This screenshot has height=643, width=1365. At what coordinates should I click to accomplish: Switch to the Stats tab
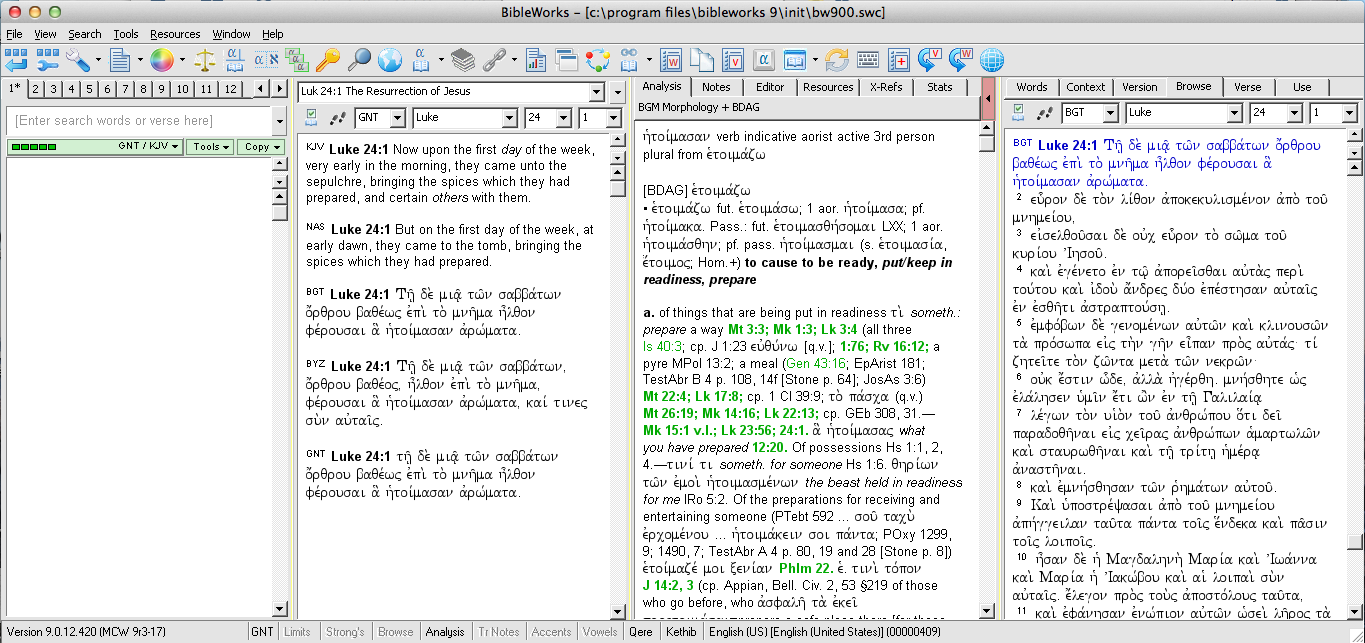click(x=940, y=87)
